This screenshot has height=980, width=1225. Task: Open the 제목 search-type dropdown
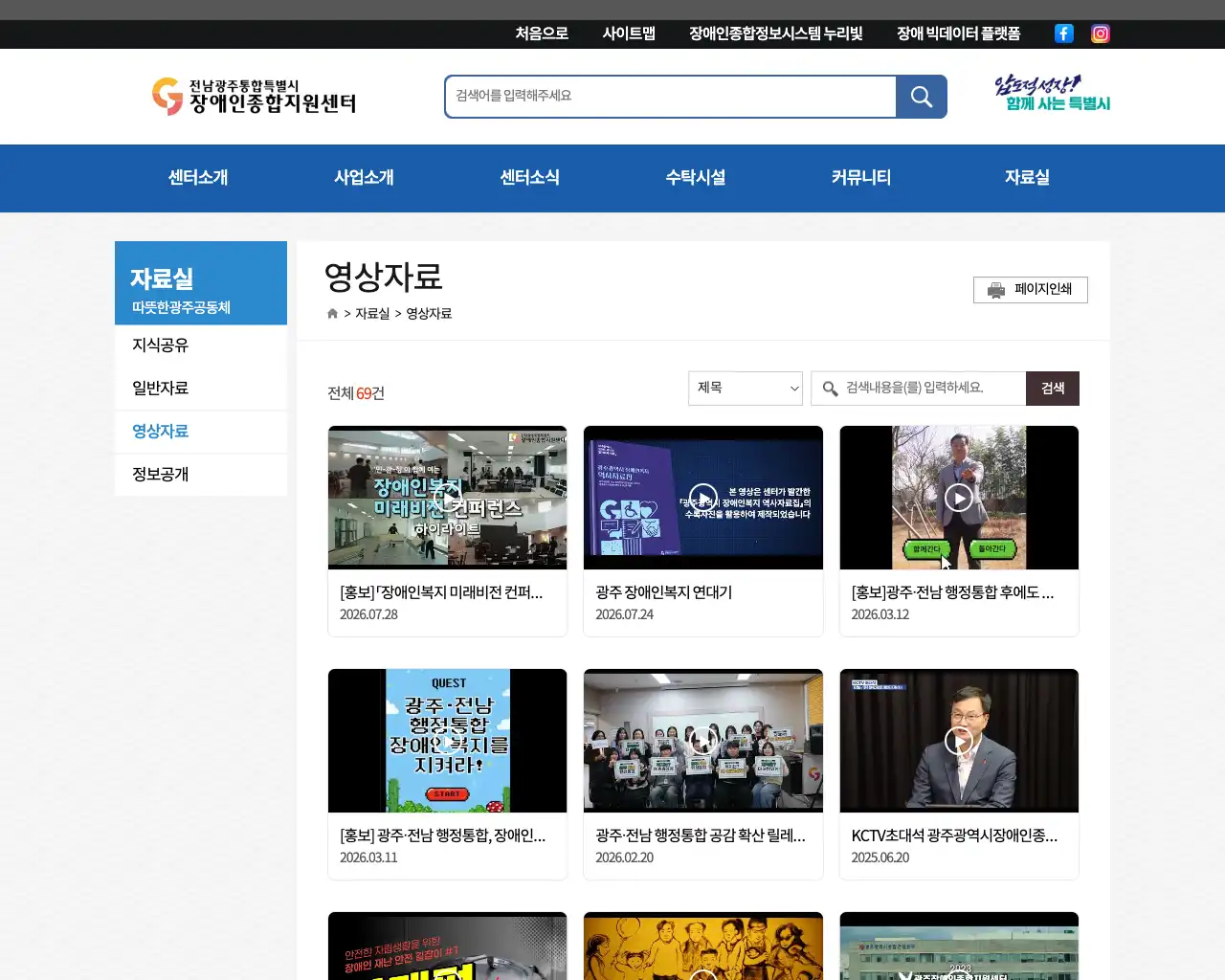click(x=746, y=389)
